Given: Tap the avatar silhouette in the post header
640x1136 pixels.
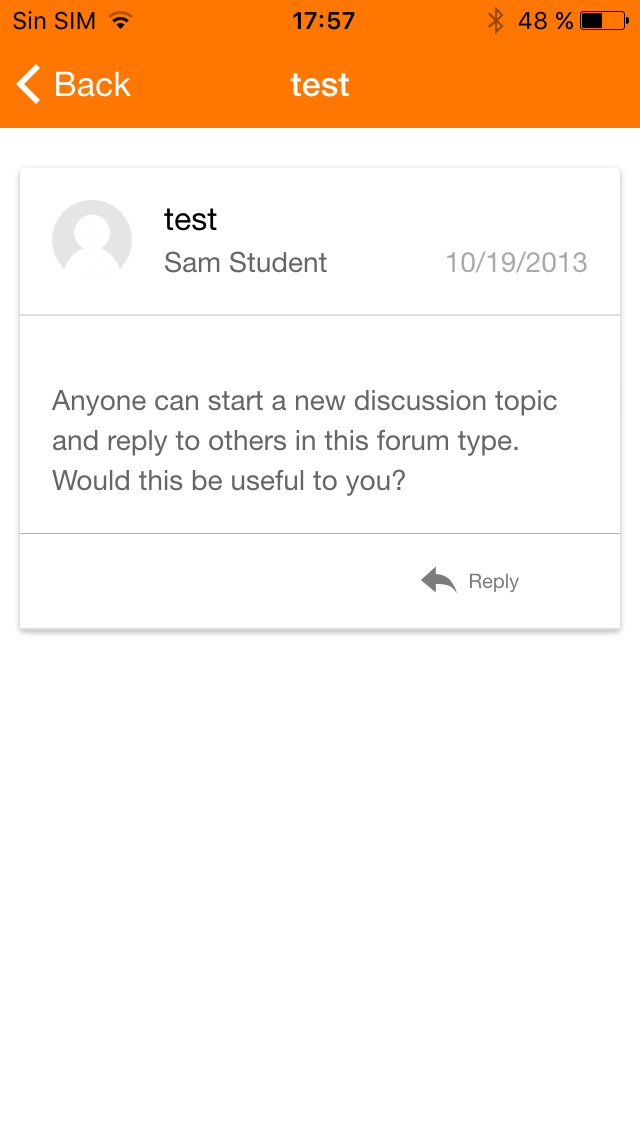Looking at the screenshot, I should point(92,240).
